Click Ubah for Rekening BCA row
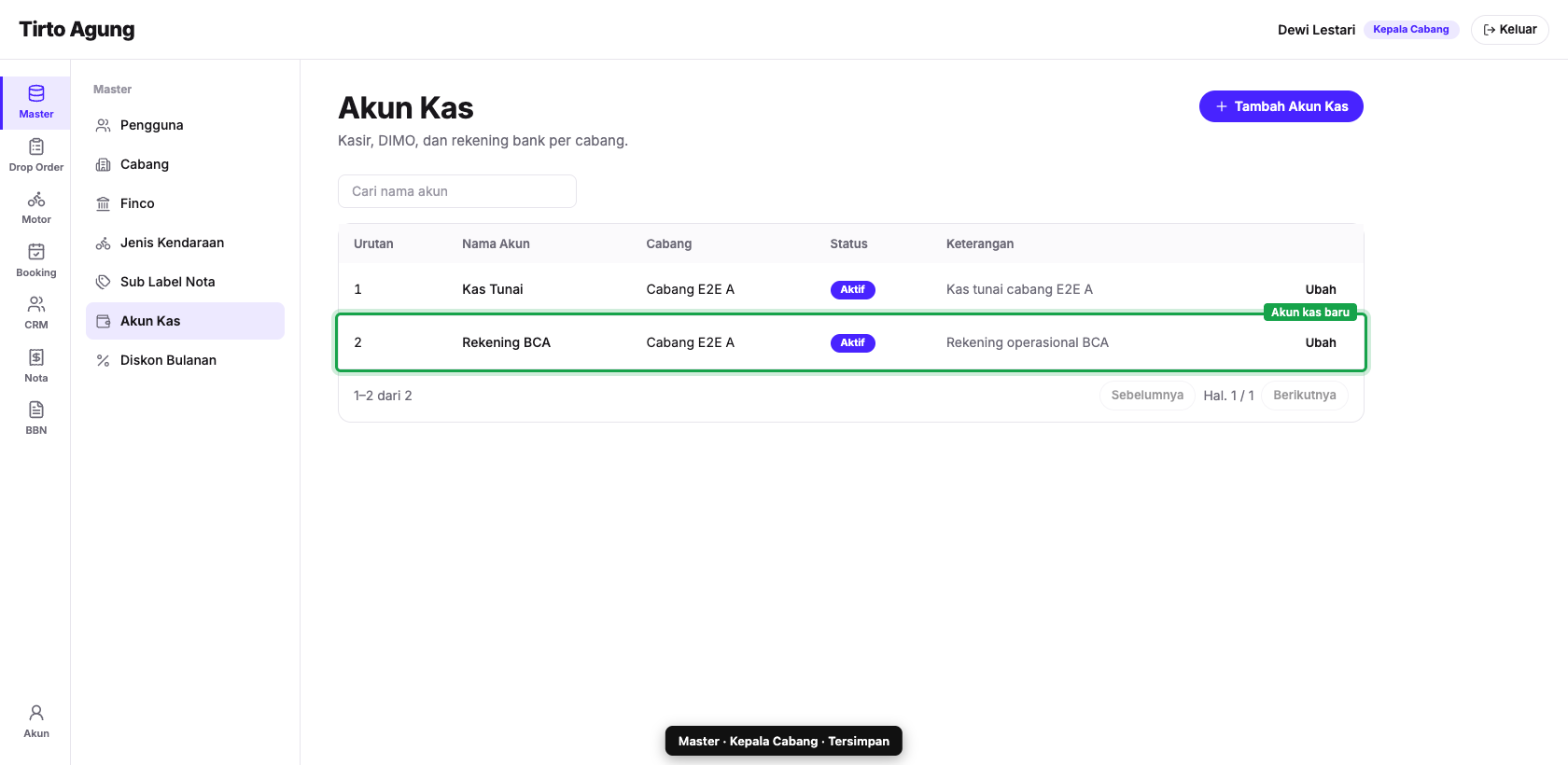 click(x=1321, y=342)
